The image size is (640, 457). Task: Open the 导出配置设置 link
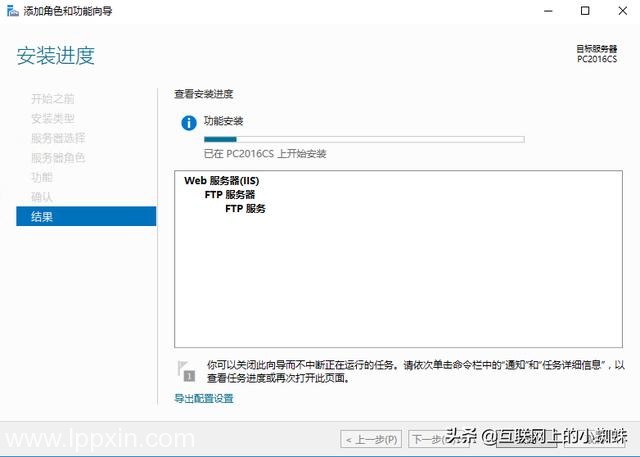click(x=204, y=398)
